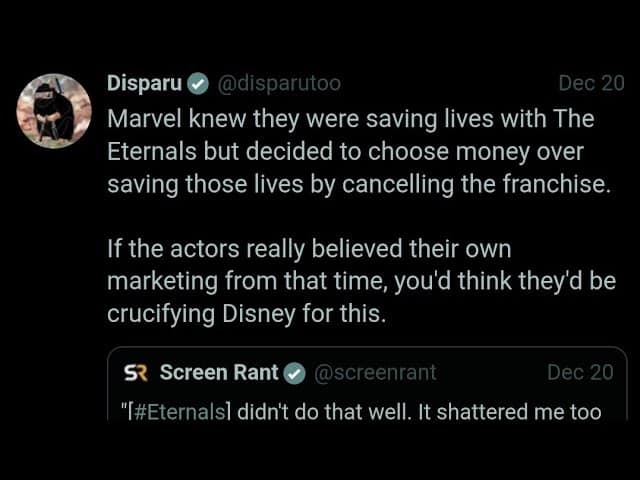Screen dimensions: 640x480
Task: Click the word "Eternals" in Disparu's tweet
Action: pyautogui.click(x=149, y=152)
